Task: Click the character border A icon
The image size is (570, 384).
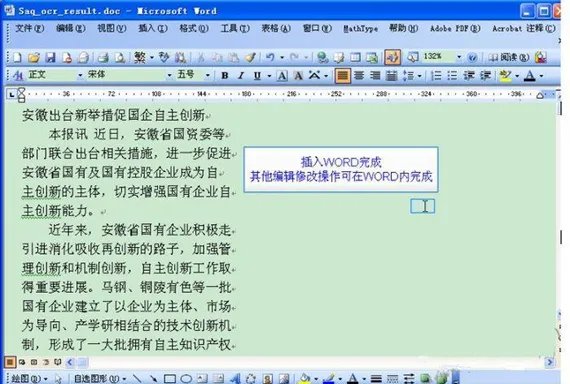Action: 282,76
